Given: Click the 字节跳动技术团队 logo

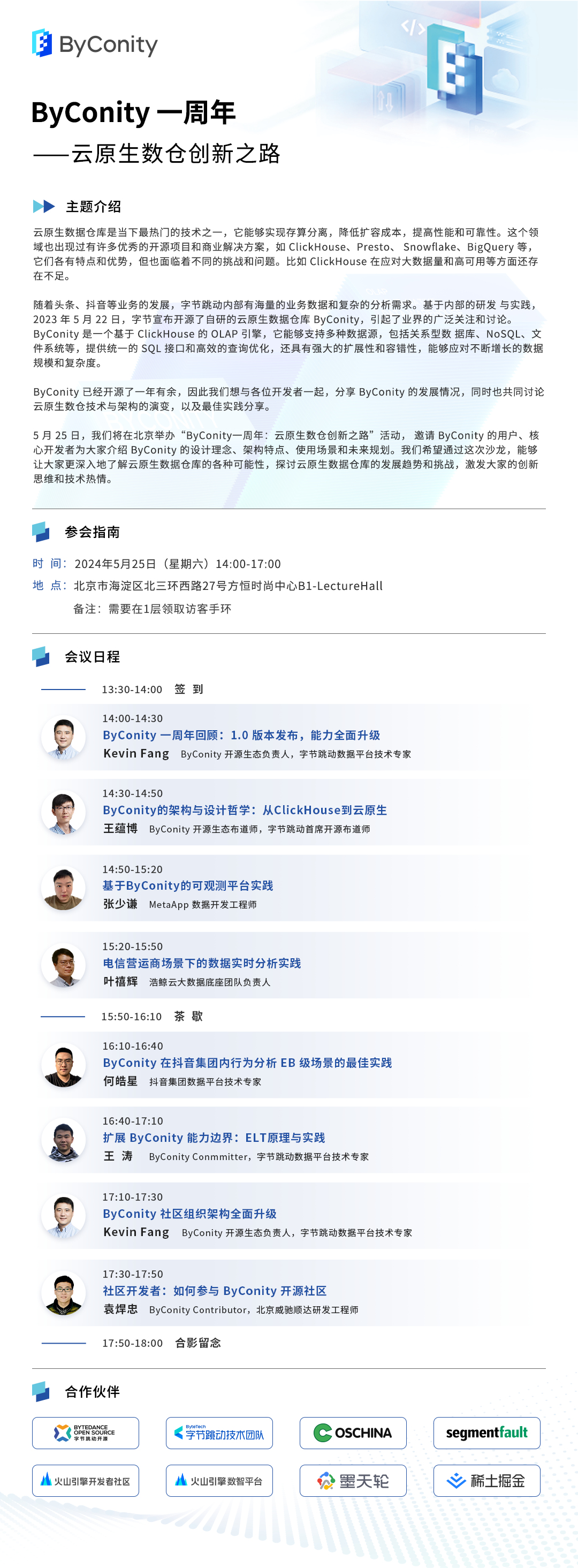Looking at the screenshot, I should [x=219, y=1433].
